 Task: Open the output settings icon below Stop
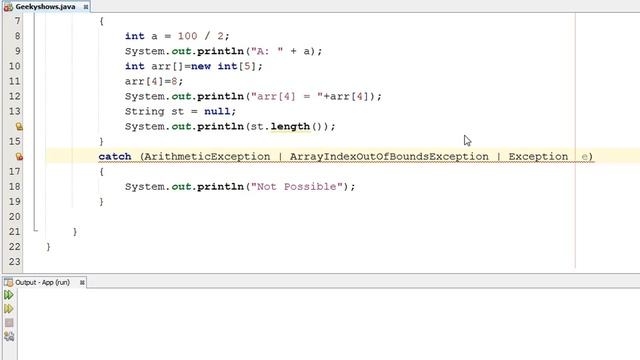point(9,336)
